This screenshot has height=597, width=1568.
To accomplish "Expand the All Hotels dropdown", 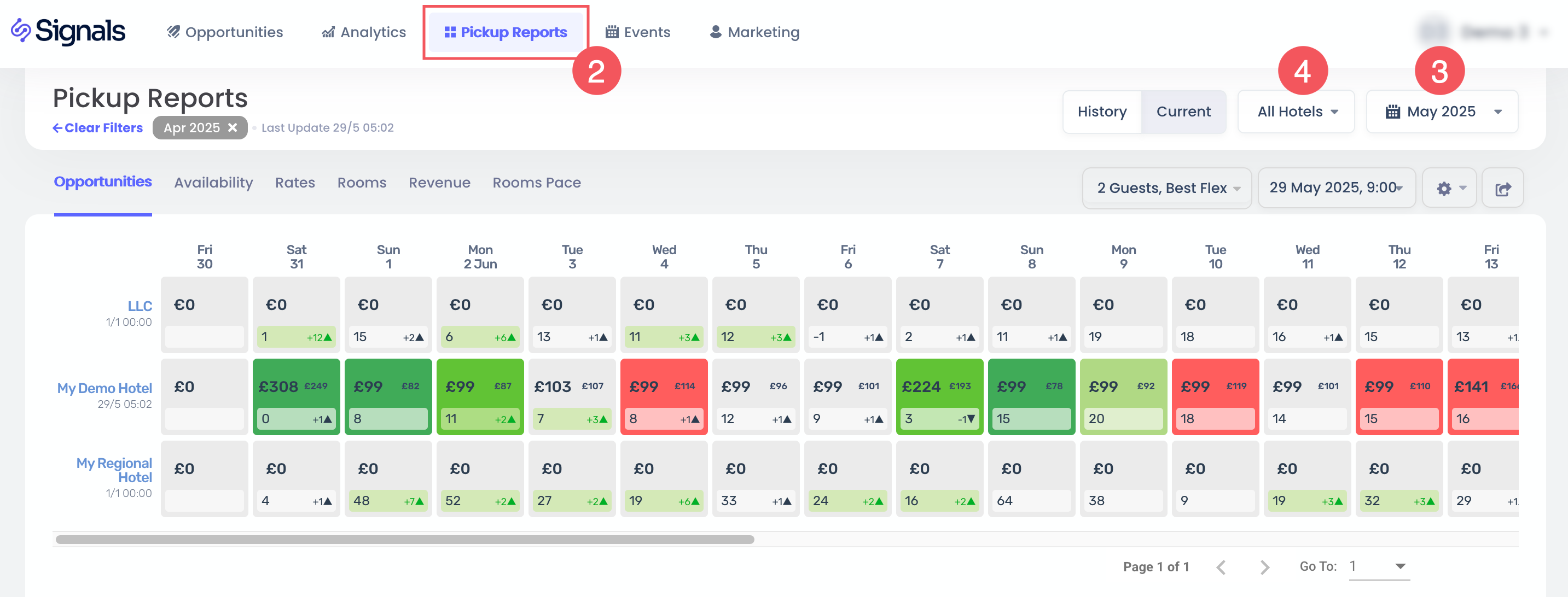I will (1297, 112).
